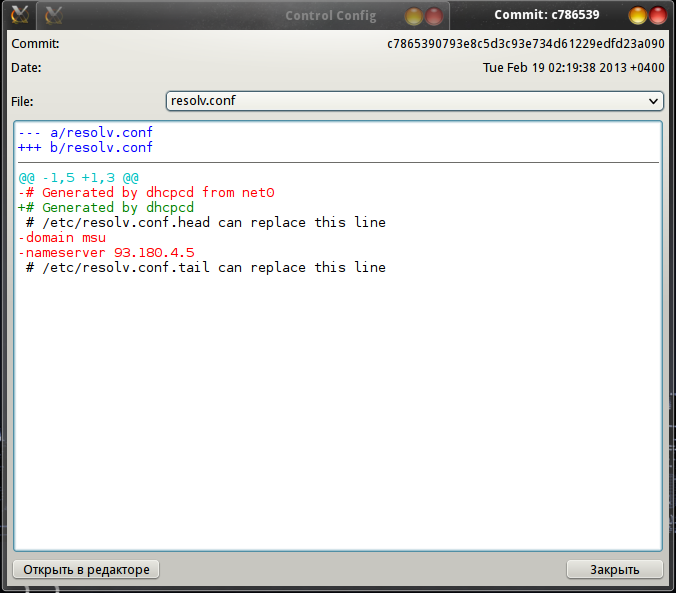Click the full commit hash value
This screenshot has width=676, height=593.
[x=525, y=44]
